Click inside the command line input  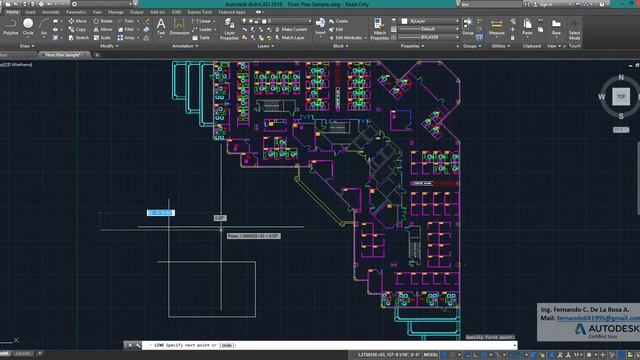[330, 345]
